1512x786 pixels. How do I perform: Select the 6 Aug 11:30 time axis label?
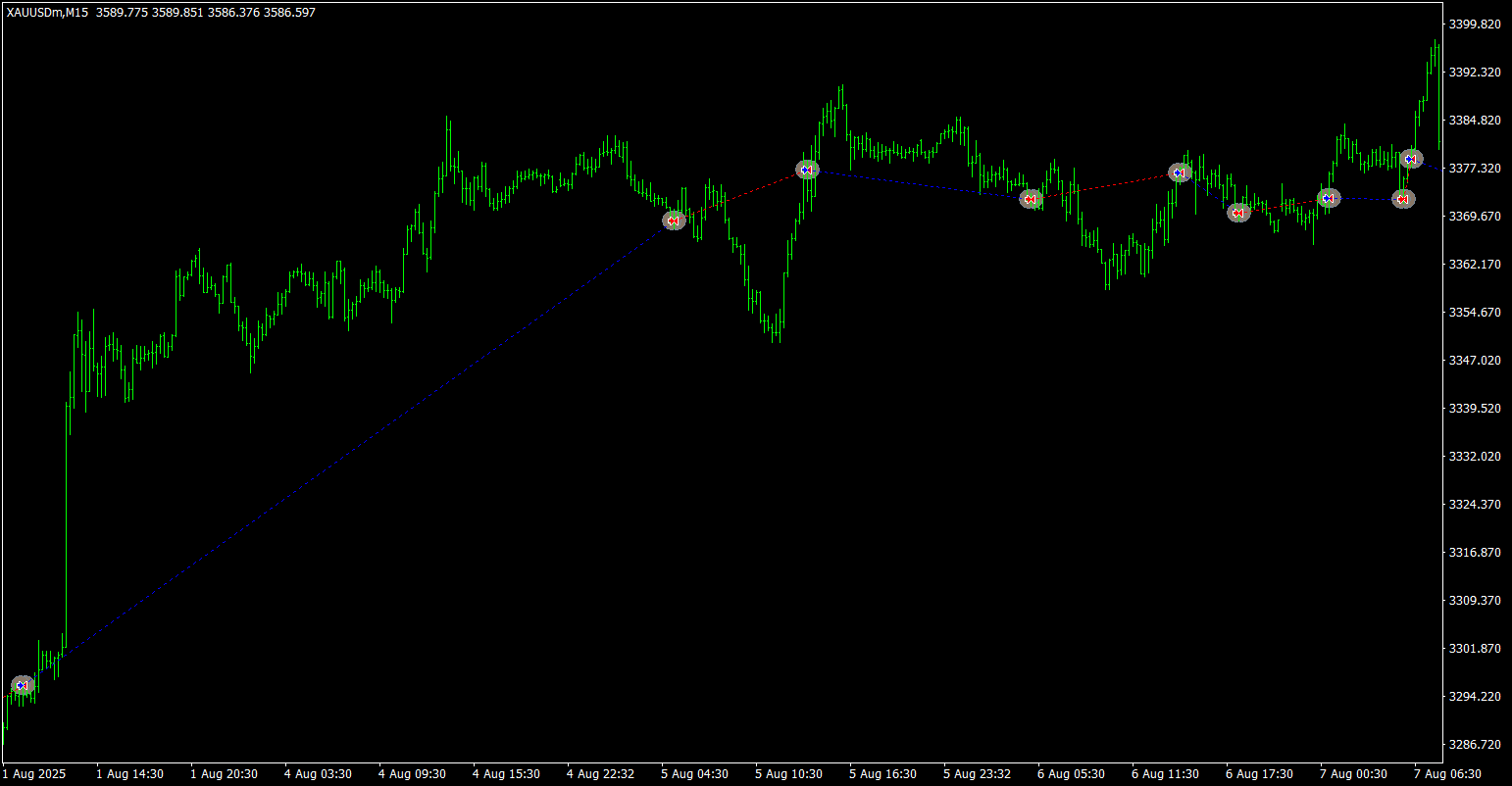click(x=1165, y=773)
